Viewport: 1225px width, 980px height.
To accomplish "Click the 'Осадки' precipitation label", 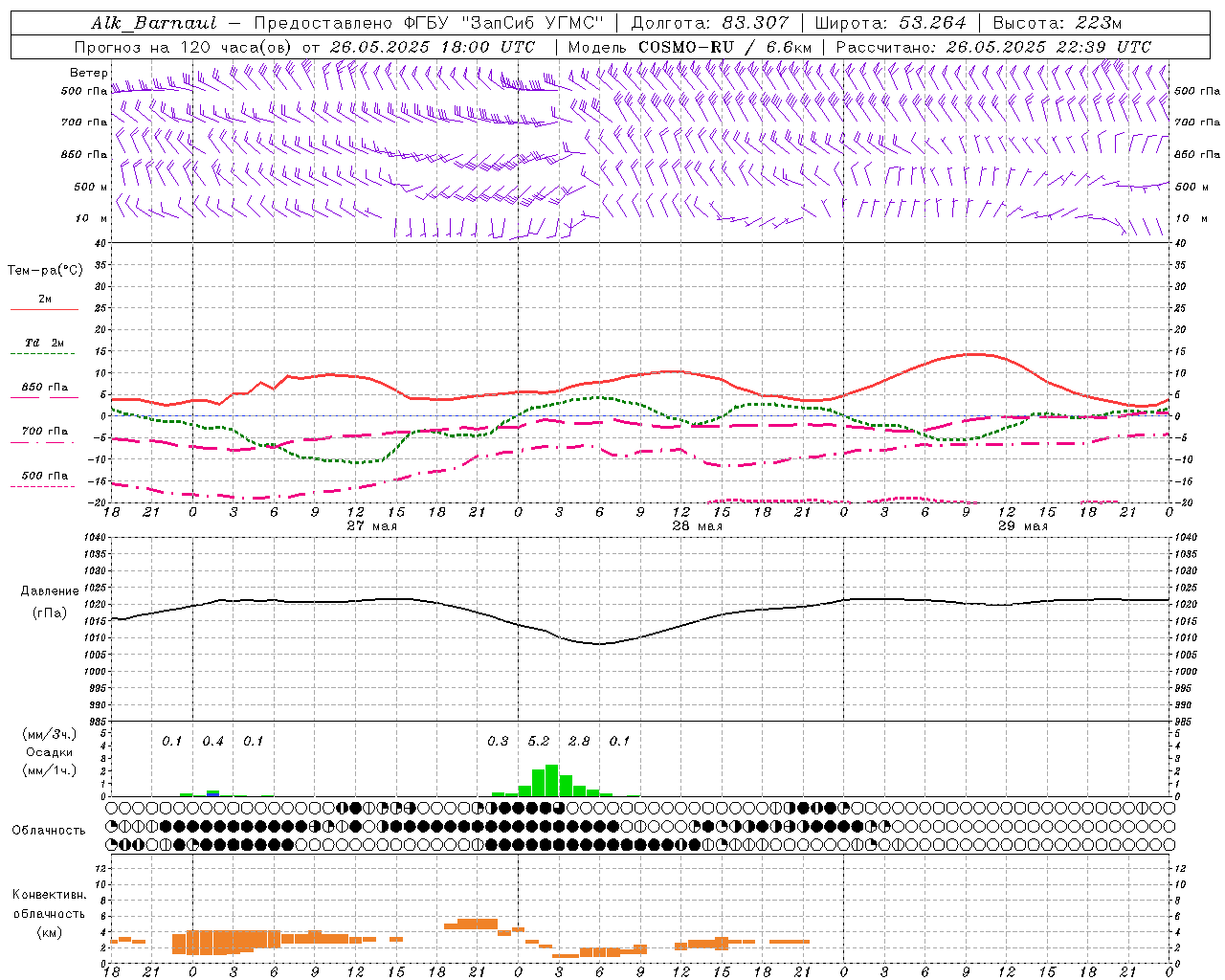I will (50, 752).
